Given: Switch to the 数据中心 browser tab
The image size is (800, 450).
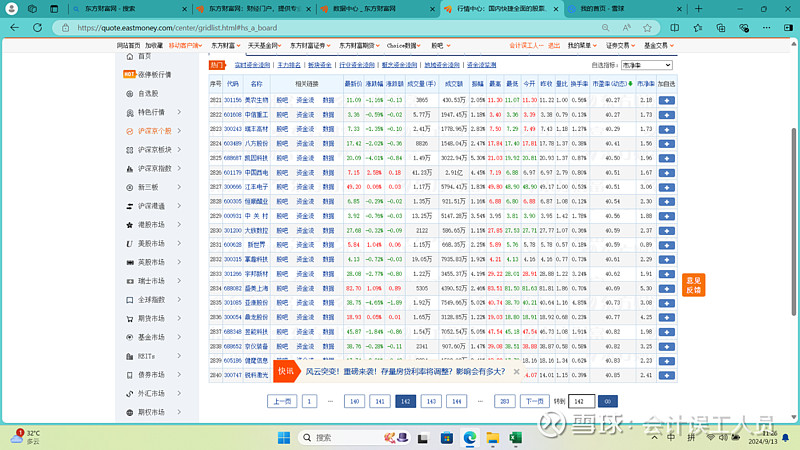Looking at the screenshot, I should pos(377,9).
